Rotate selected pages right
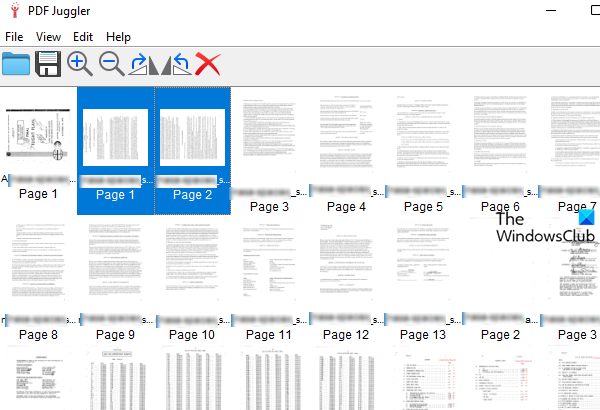 143,64
